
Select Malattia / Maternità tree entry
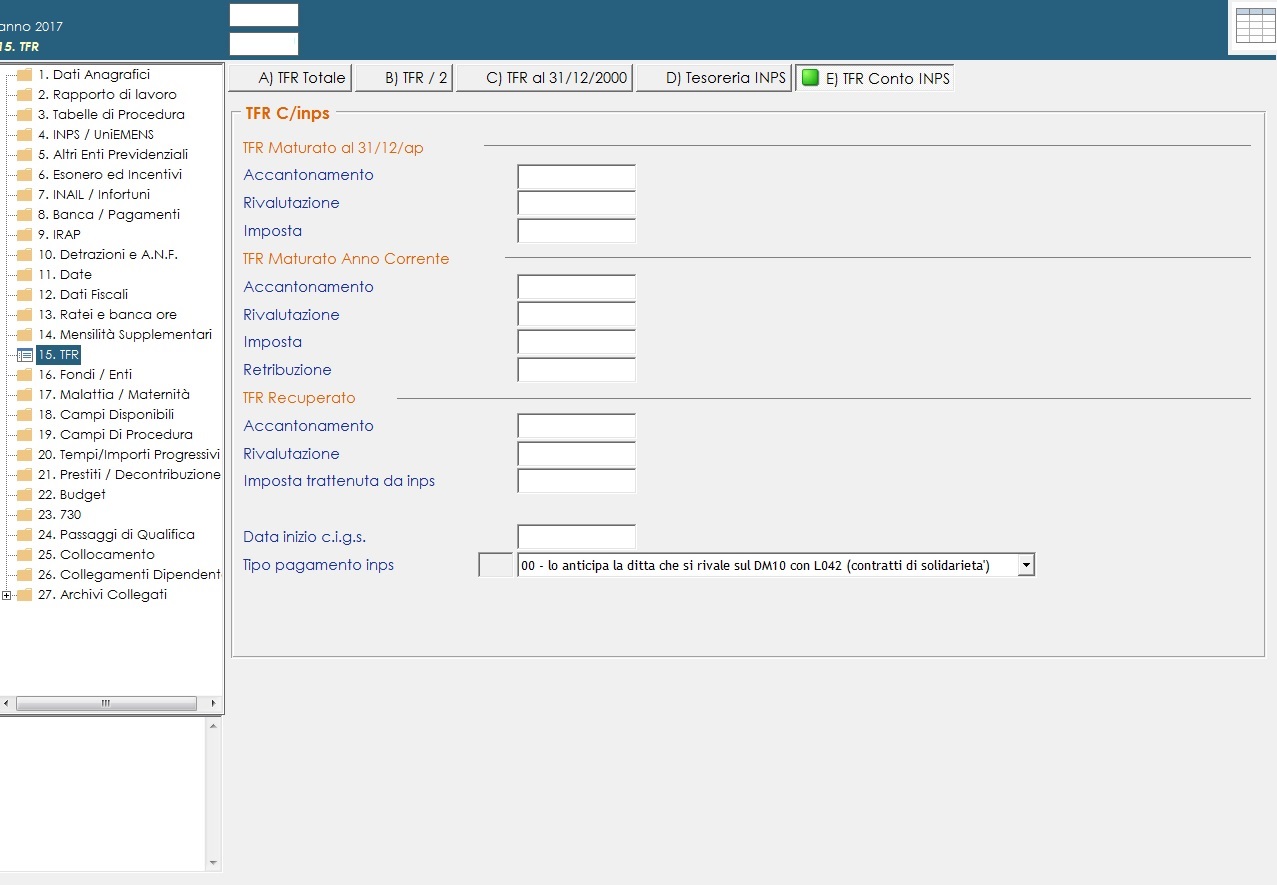113,395
